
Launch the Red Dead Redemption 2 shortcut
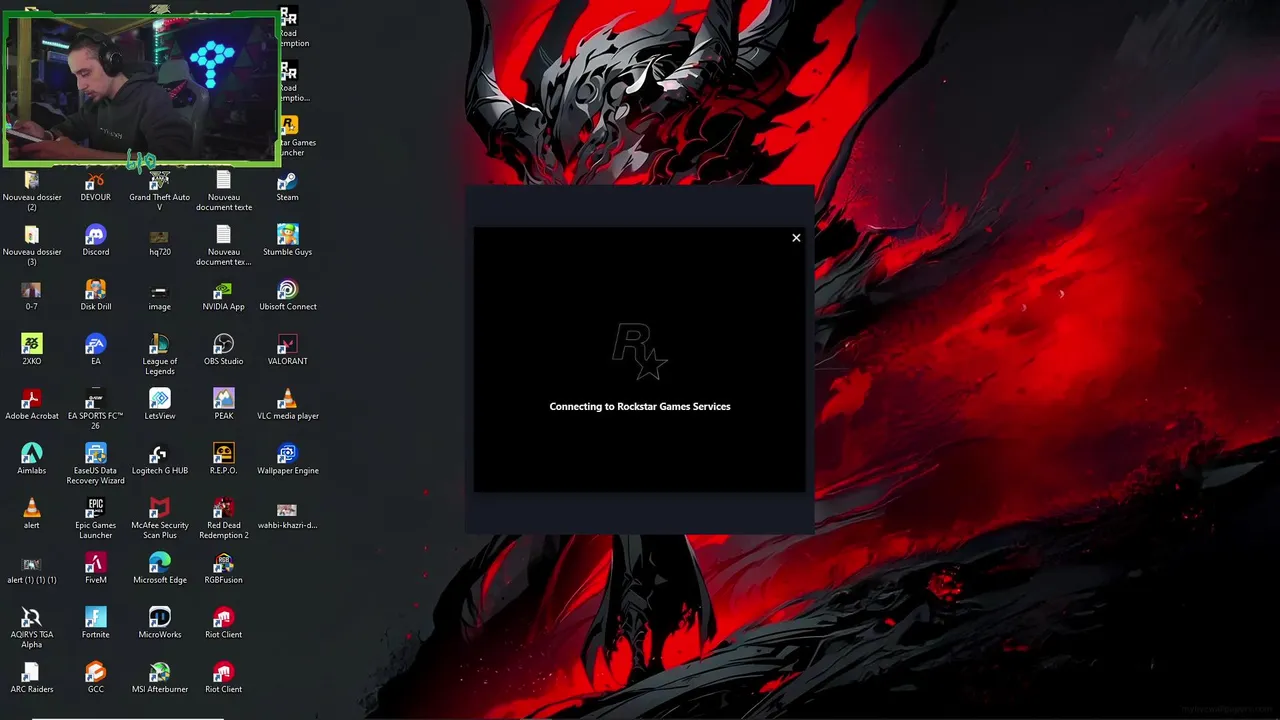[x=223, y=519]
